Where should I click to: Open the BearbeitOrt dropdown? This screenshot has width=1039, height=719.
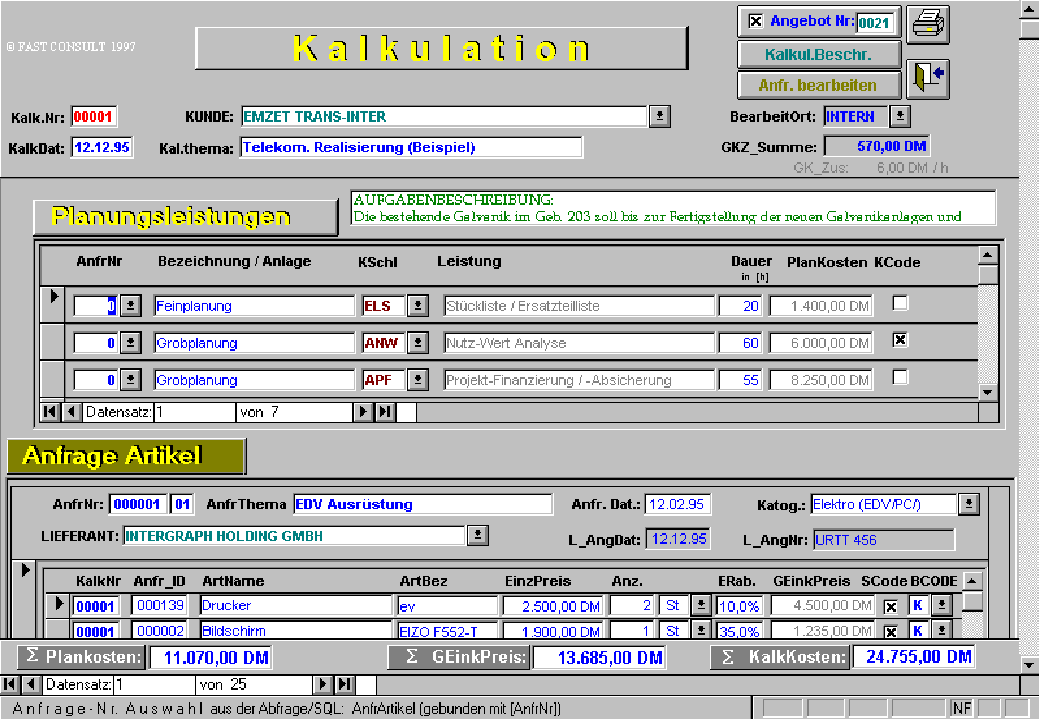[x=900, y=116]
